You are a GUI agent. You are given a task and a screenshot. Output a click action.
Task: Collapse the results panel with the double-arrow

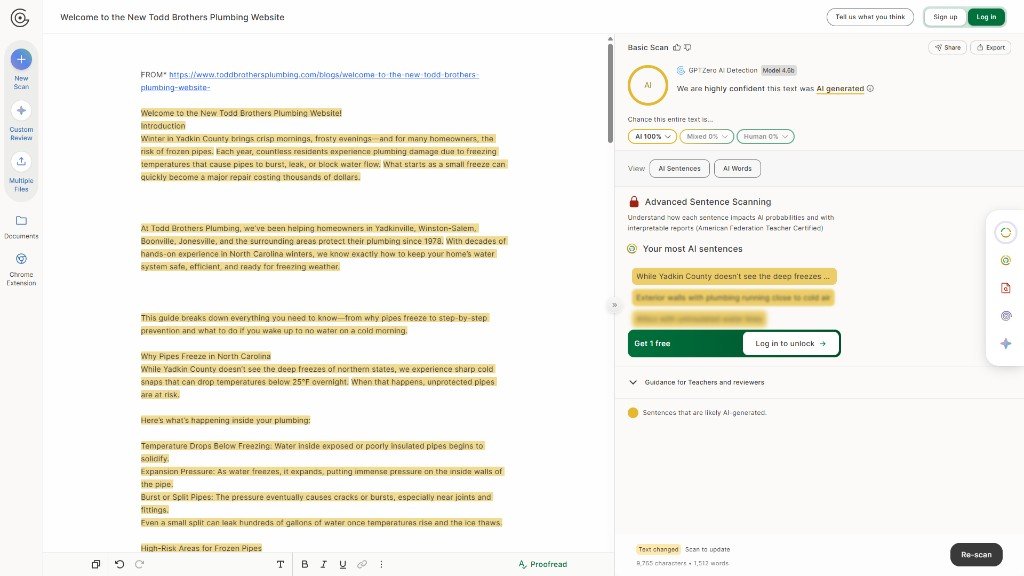(x=615, y=305)
